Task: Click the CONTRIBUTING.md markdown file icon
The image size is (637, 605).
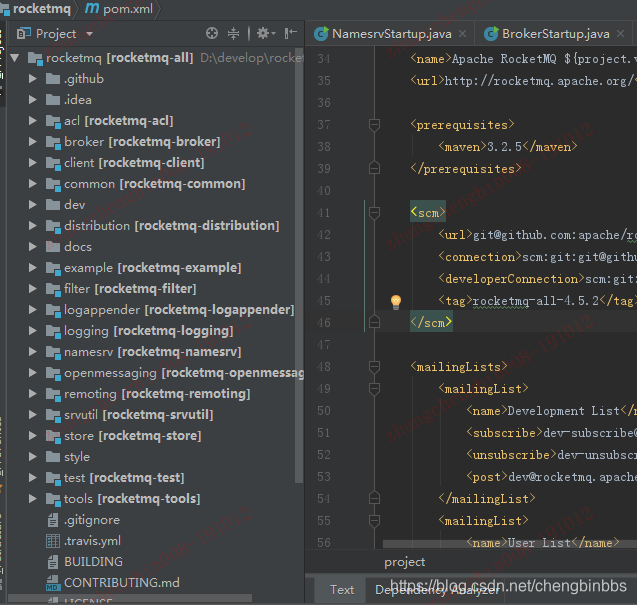Action: click(53, 583)
